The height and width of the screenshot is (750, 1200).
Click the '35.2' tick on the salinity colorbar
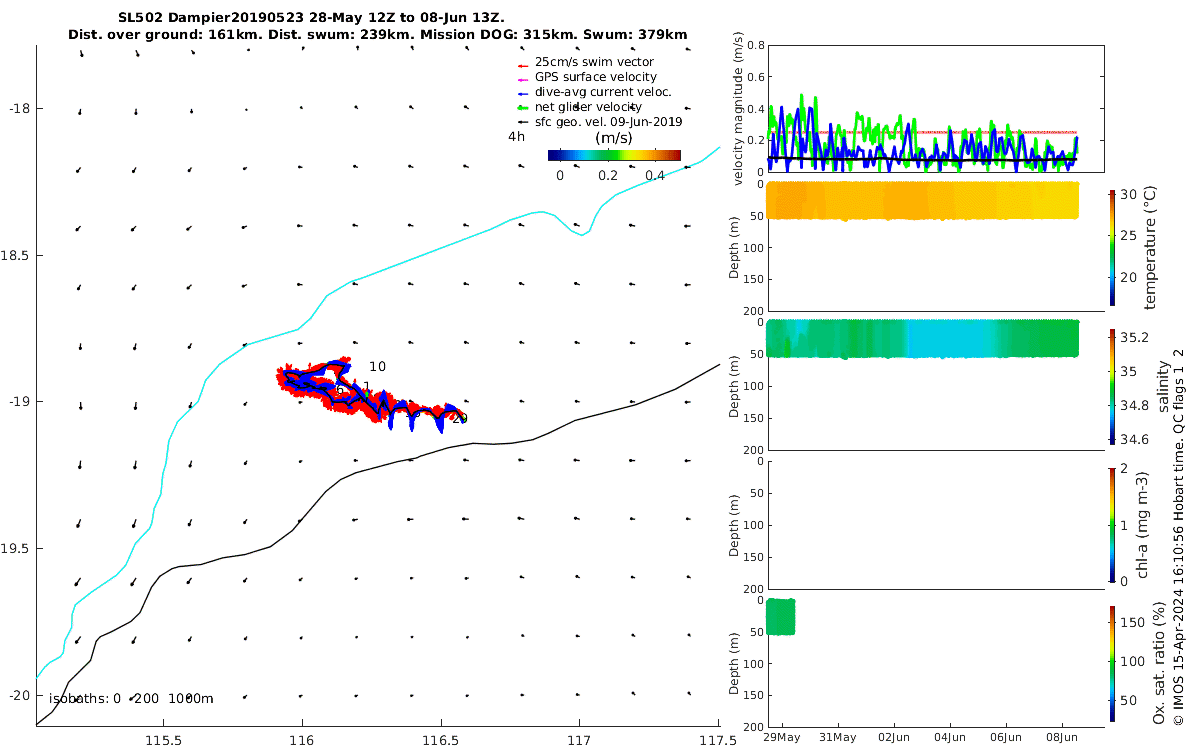[x=1133, y=337]
